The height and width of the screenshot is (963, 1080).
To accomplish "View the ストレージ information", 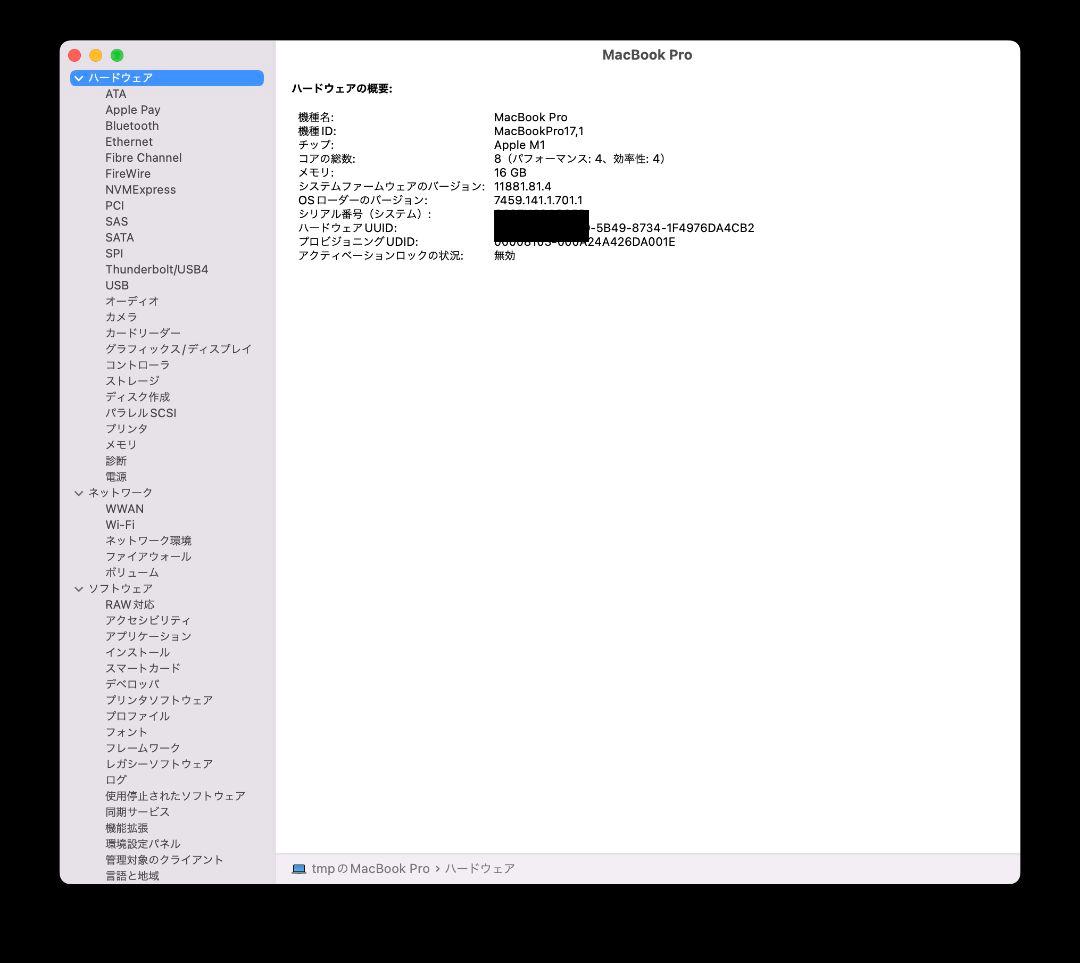I will coord(133,380).
